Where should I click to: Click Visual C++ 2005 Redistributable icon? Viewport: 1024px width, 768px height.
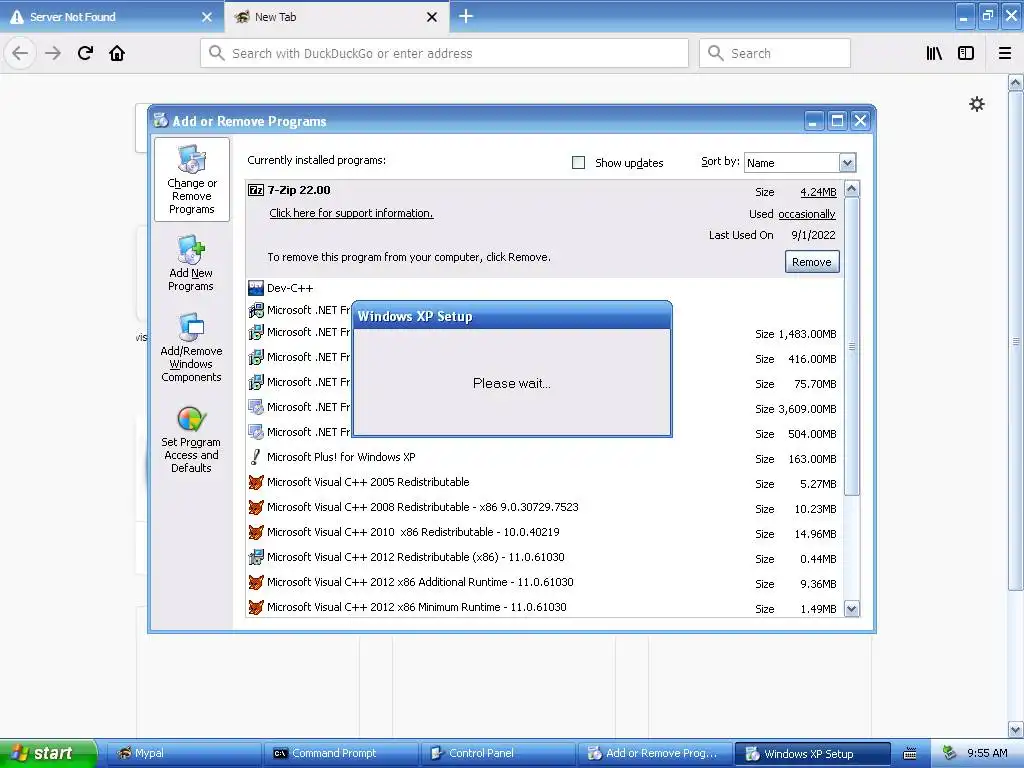256,482
